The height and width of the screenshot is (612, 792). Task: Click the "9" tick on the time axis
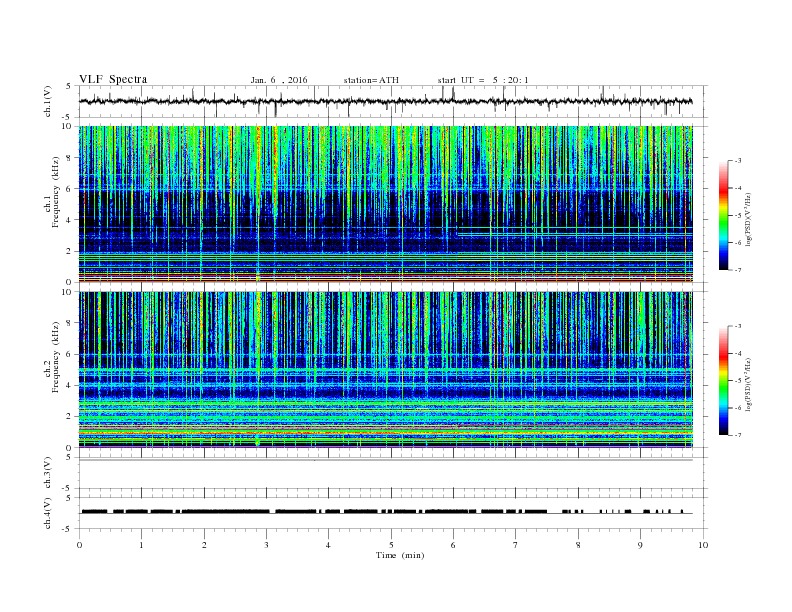click(x=640, y=545)
